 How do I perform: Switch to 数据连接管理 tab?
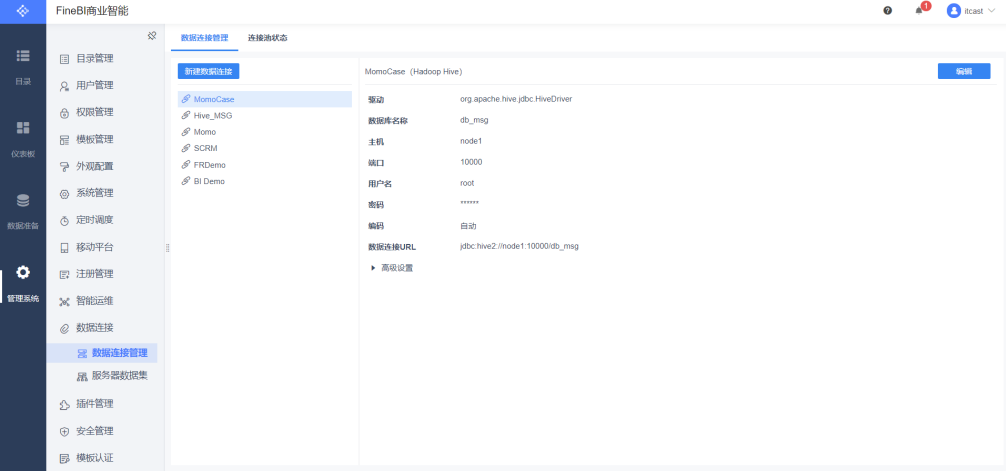click(x=204, y=38)
